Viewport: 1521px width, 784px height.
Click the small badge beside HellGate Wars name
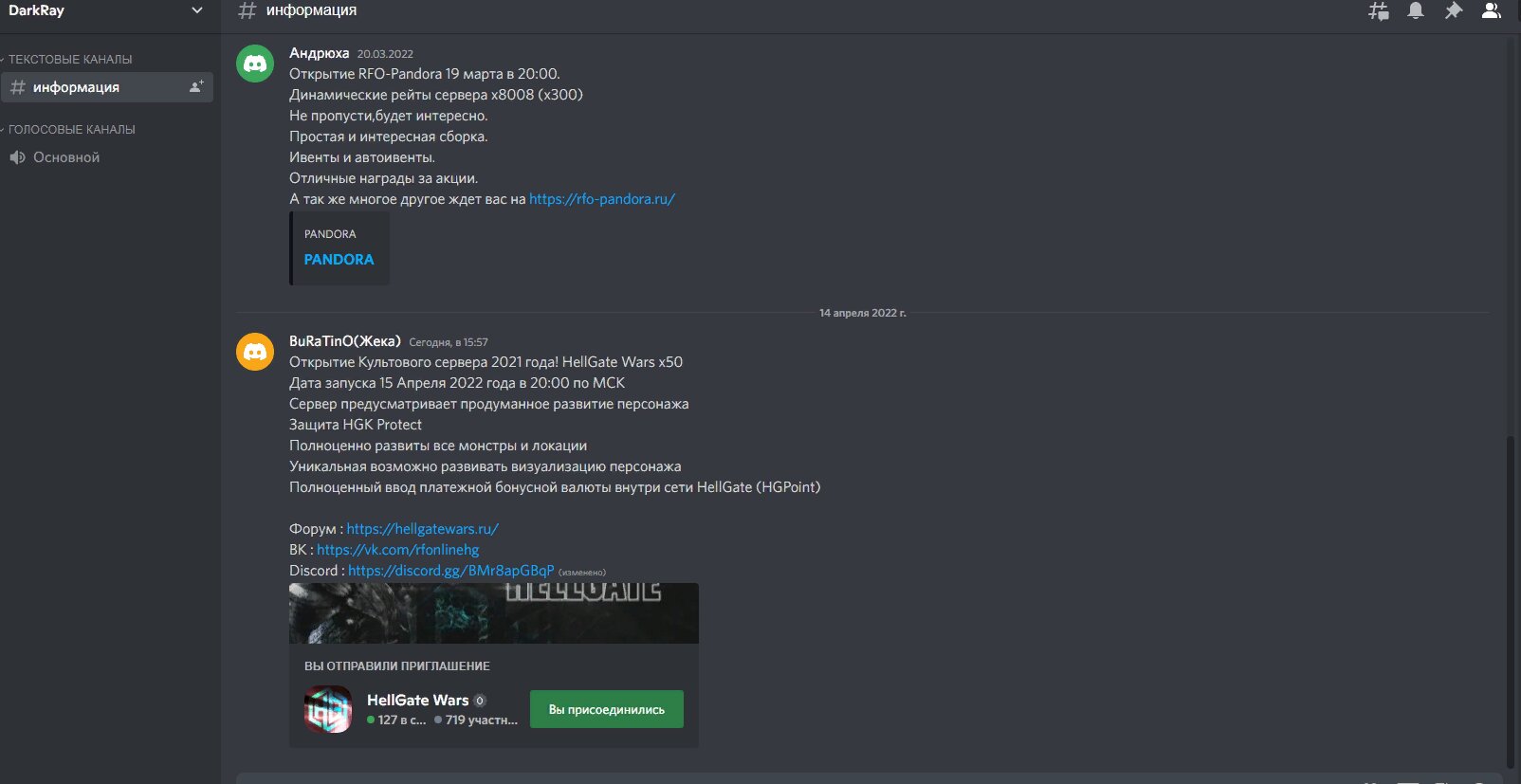pyautogui.click(x=480, y=701)
